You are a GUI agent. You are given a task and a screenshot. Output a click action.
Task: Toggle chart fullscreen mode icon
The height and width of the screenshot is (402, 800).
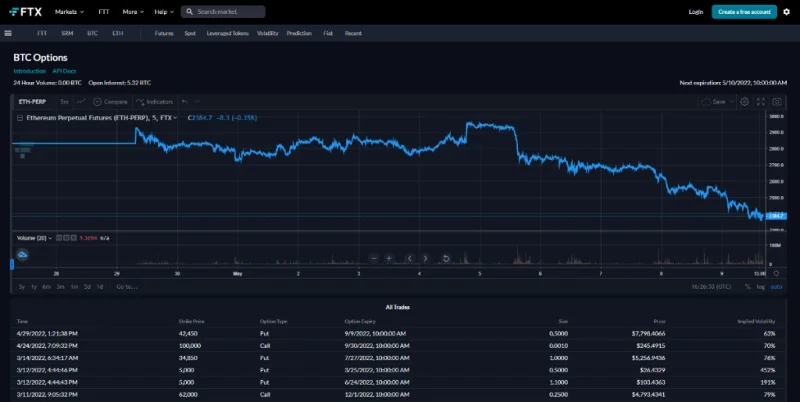point(761,102)
